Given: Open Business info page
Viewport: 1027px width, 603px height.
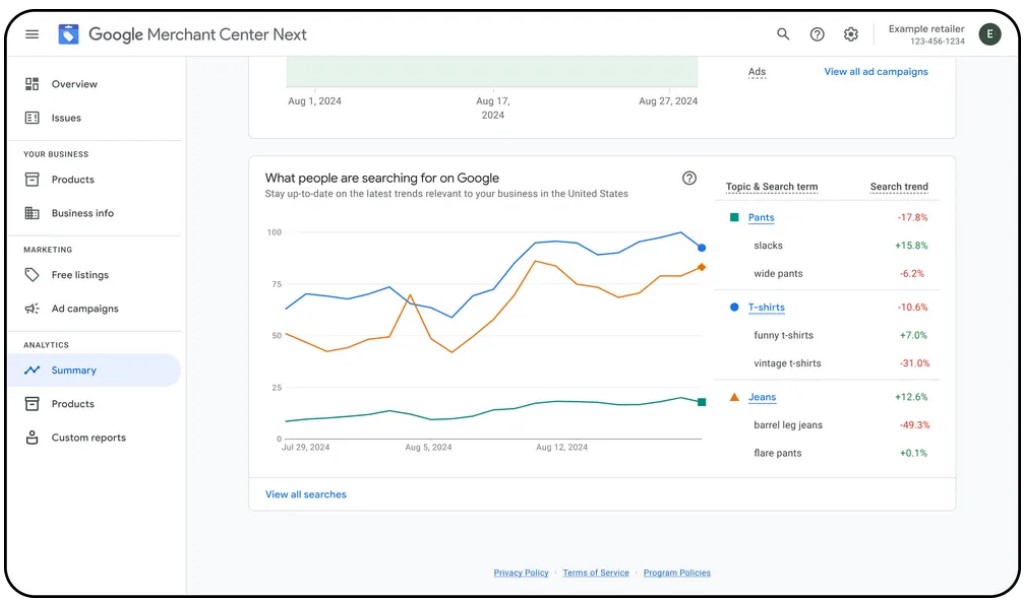Looking at the screenshot, I should click(x=82, y=213).
